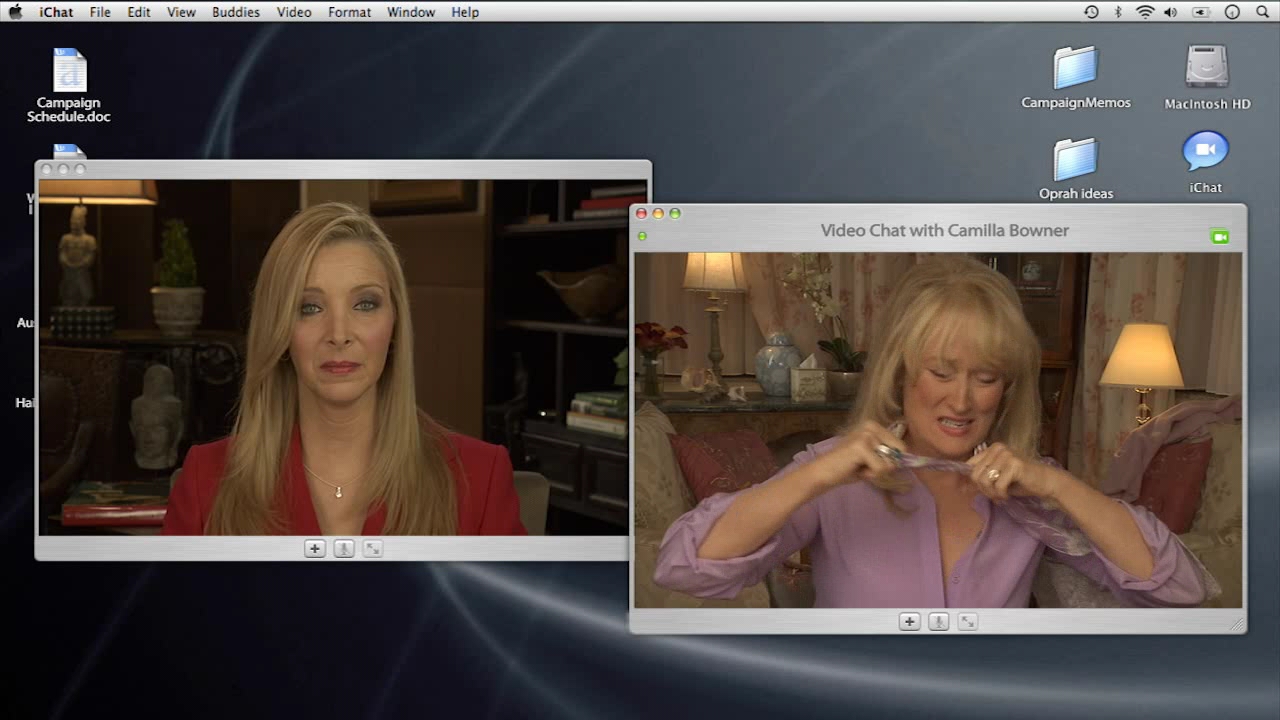Image resolution: width=1280 pixels, height=720 pixels.
Task: Open the Format menu
Action: pos(350,12)
